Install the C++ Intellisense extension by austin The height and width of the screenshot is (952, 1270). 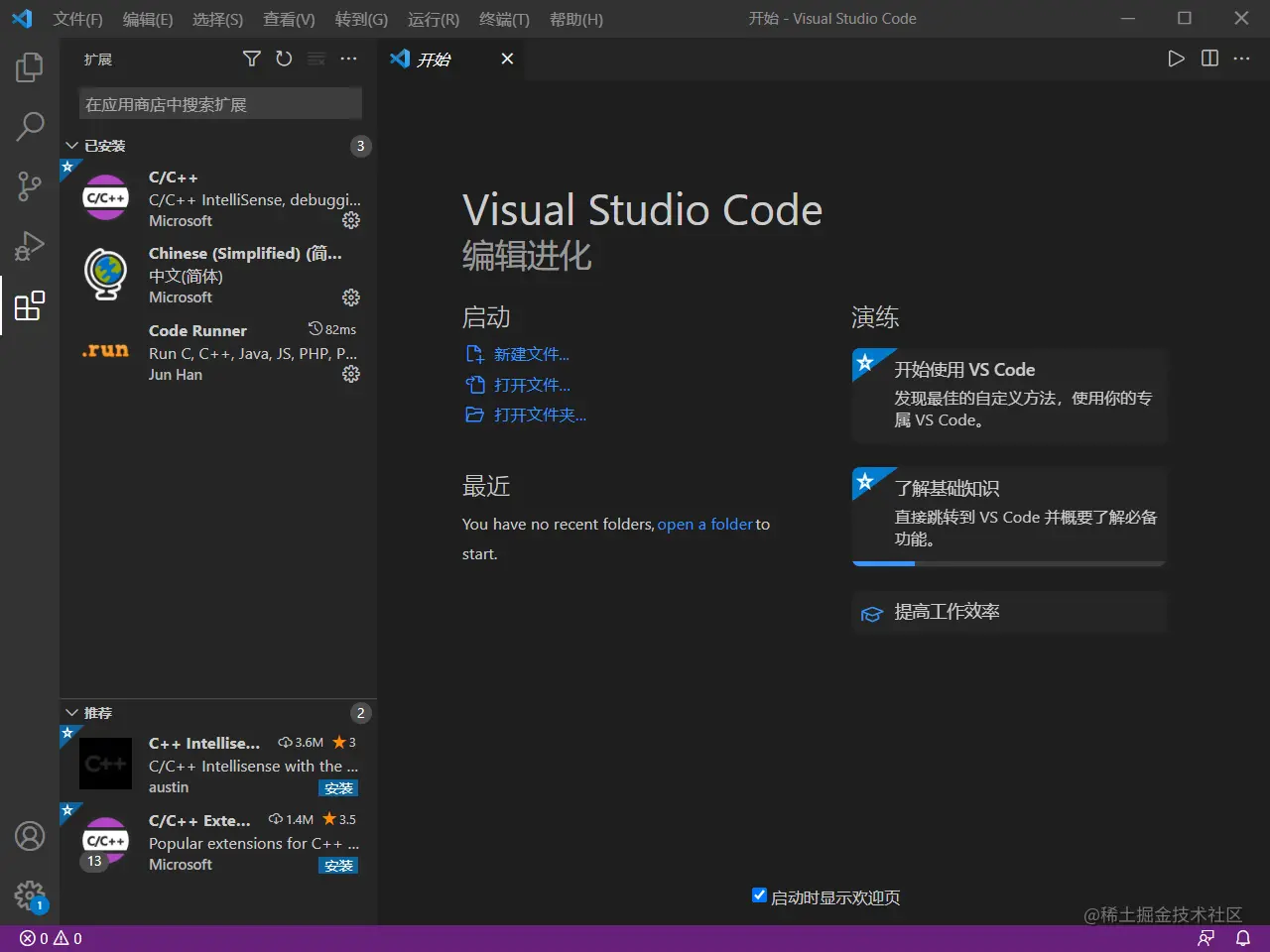point(339,788)
